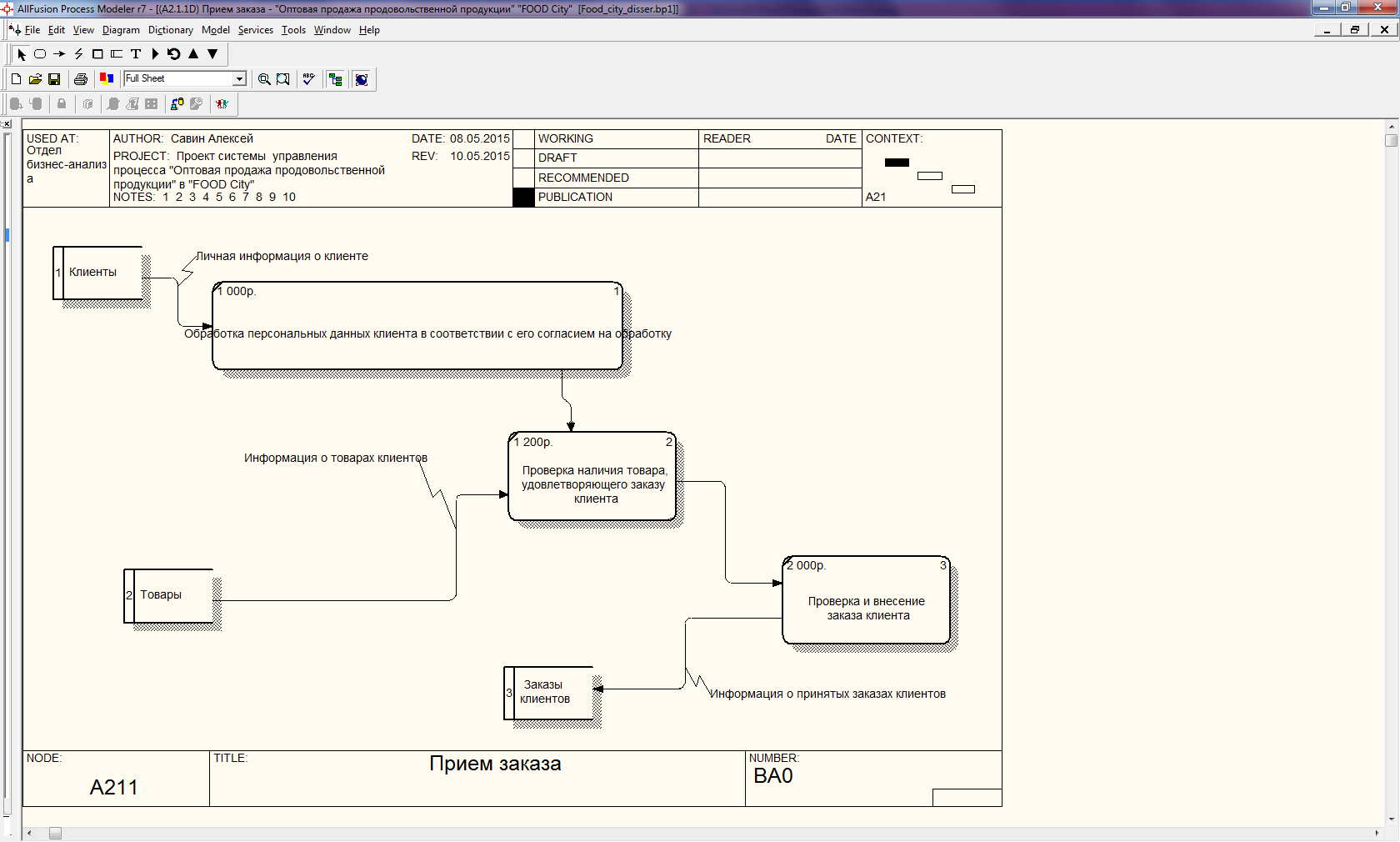
Task: Open the color palette editor
Action: (107, 79)
